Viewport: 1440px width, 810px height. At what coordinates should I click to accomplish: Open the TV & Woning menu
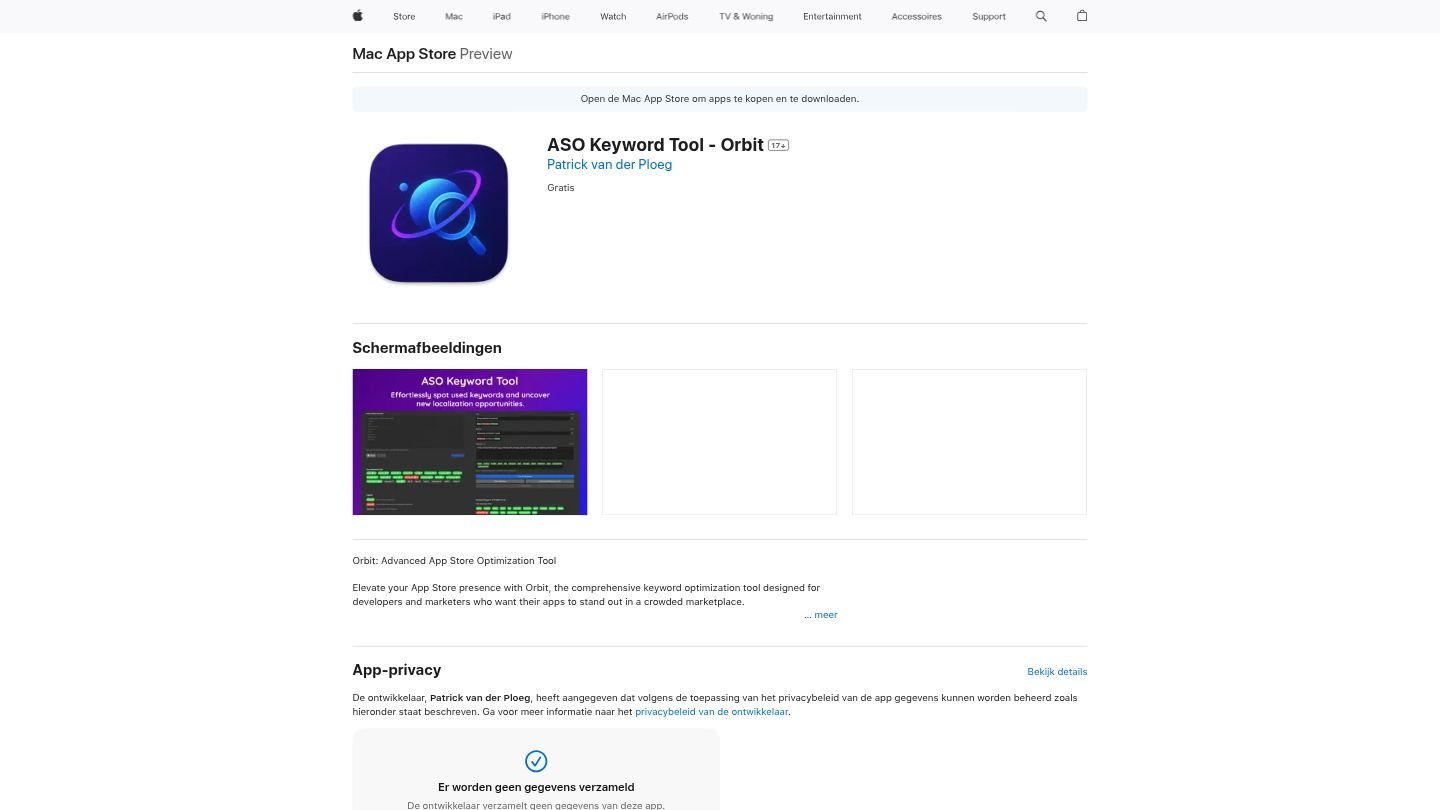pyautogui.click(x=746, y=16)
